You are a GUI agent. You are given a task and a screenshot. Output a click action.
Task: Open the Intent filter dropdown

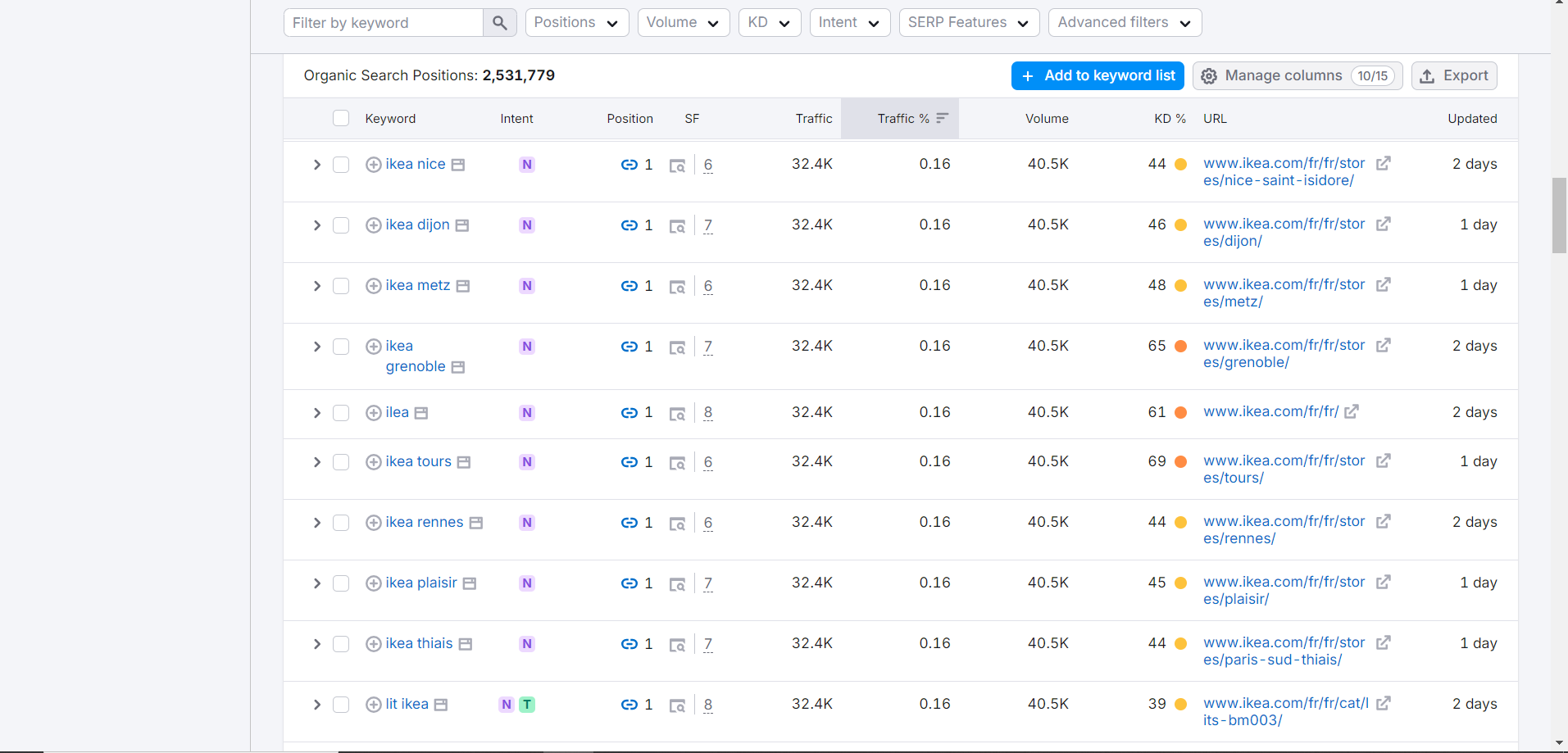tap(850, 23)
